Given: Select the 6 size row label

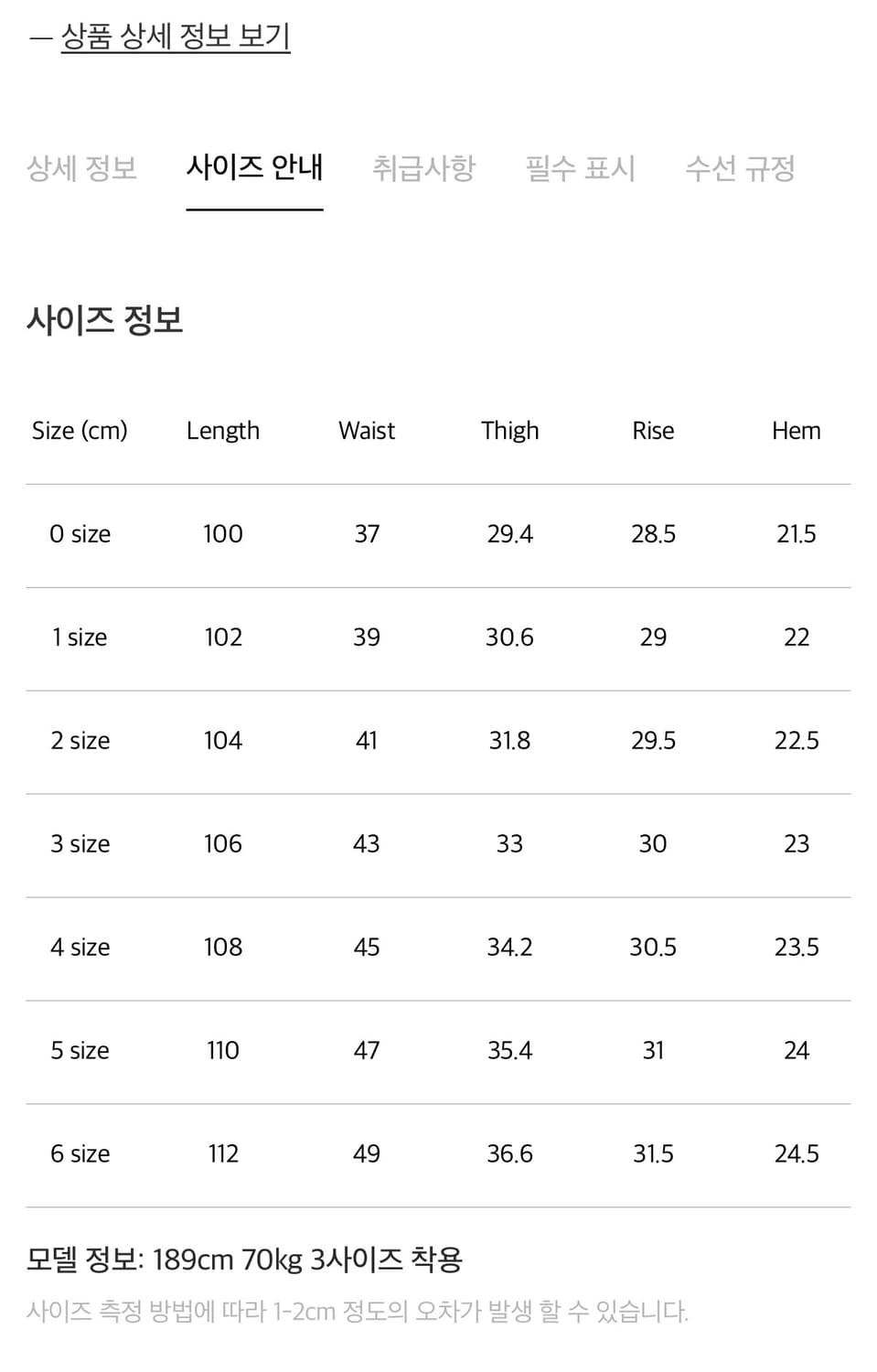Looking at the screenshot, I should [x=80, y=1153].
